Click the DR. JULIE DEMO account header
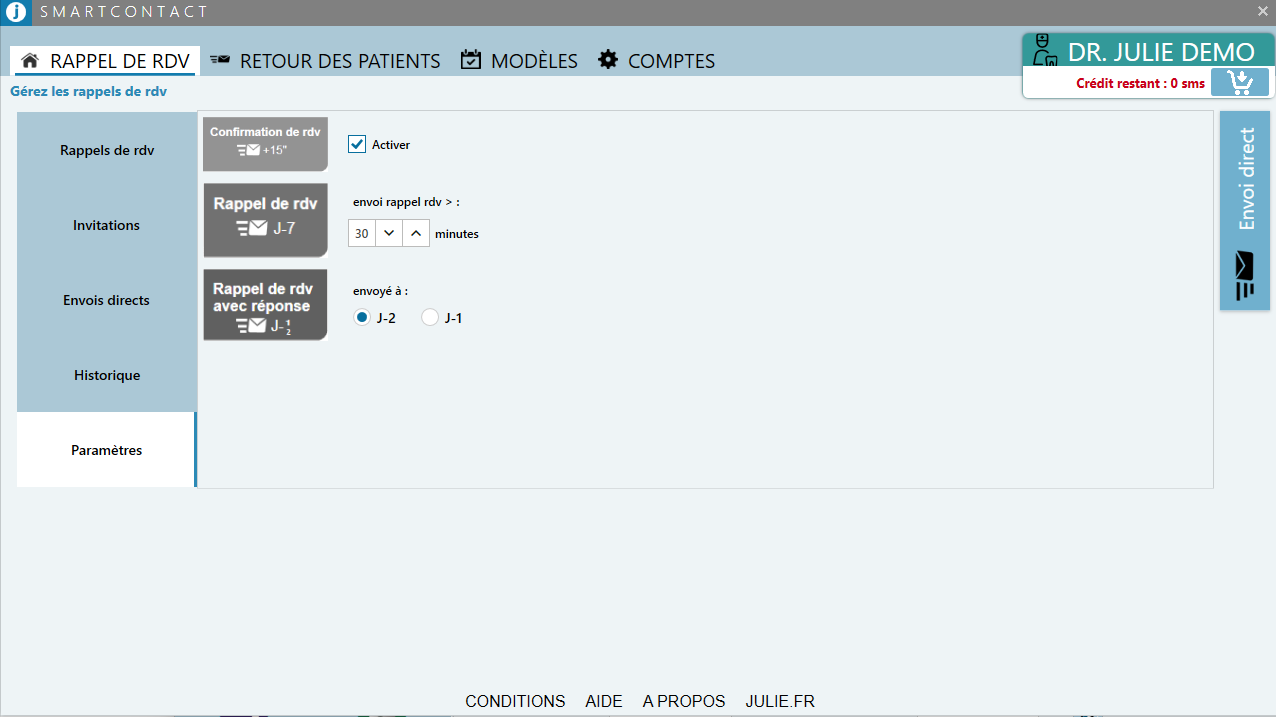This screenshot has height=717, width=1276. pyautogui.click(x=1148, y=52)
